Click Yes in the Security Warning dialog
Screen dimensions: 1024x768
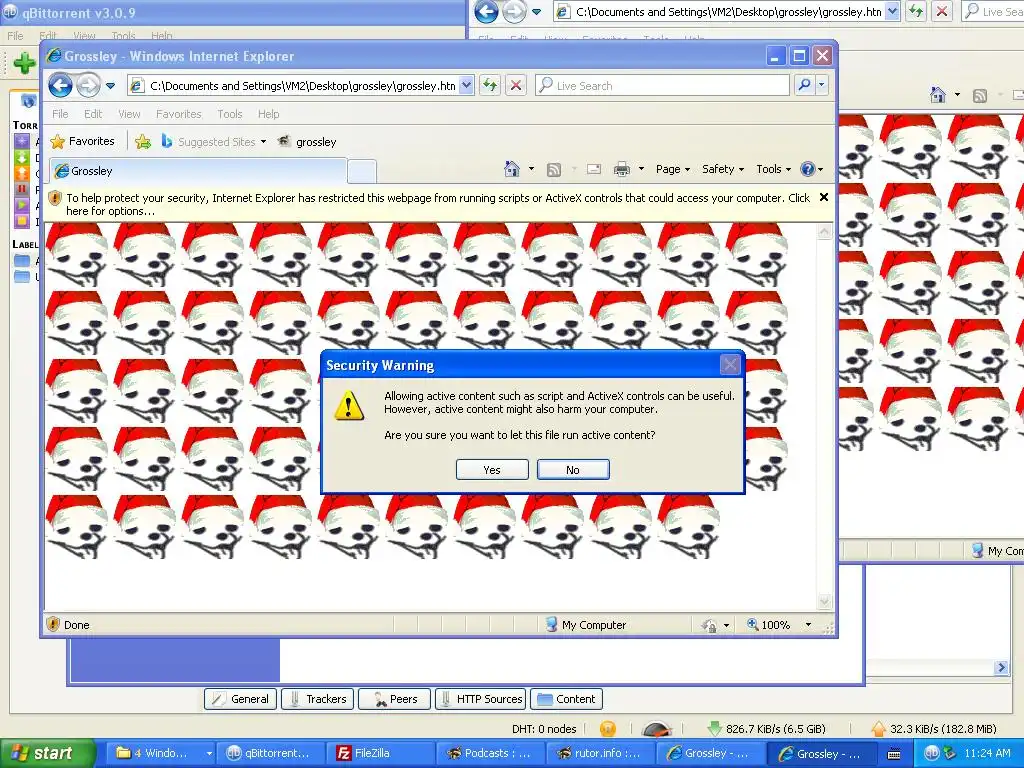coord(492,470)
